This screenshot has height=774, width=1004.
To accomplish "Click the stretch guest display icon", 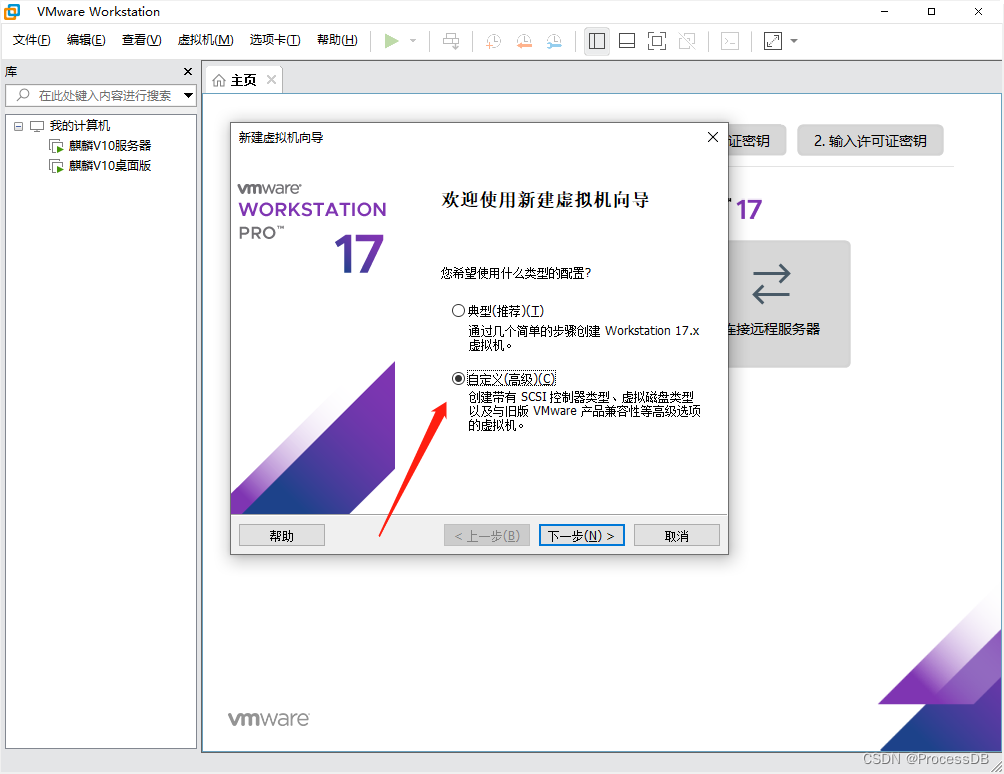I will click(x=773, y=41).
